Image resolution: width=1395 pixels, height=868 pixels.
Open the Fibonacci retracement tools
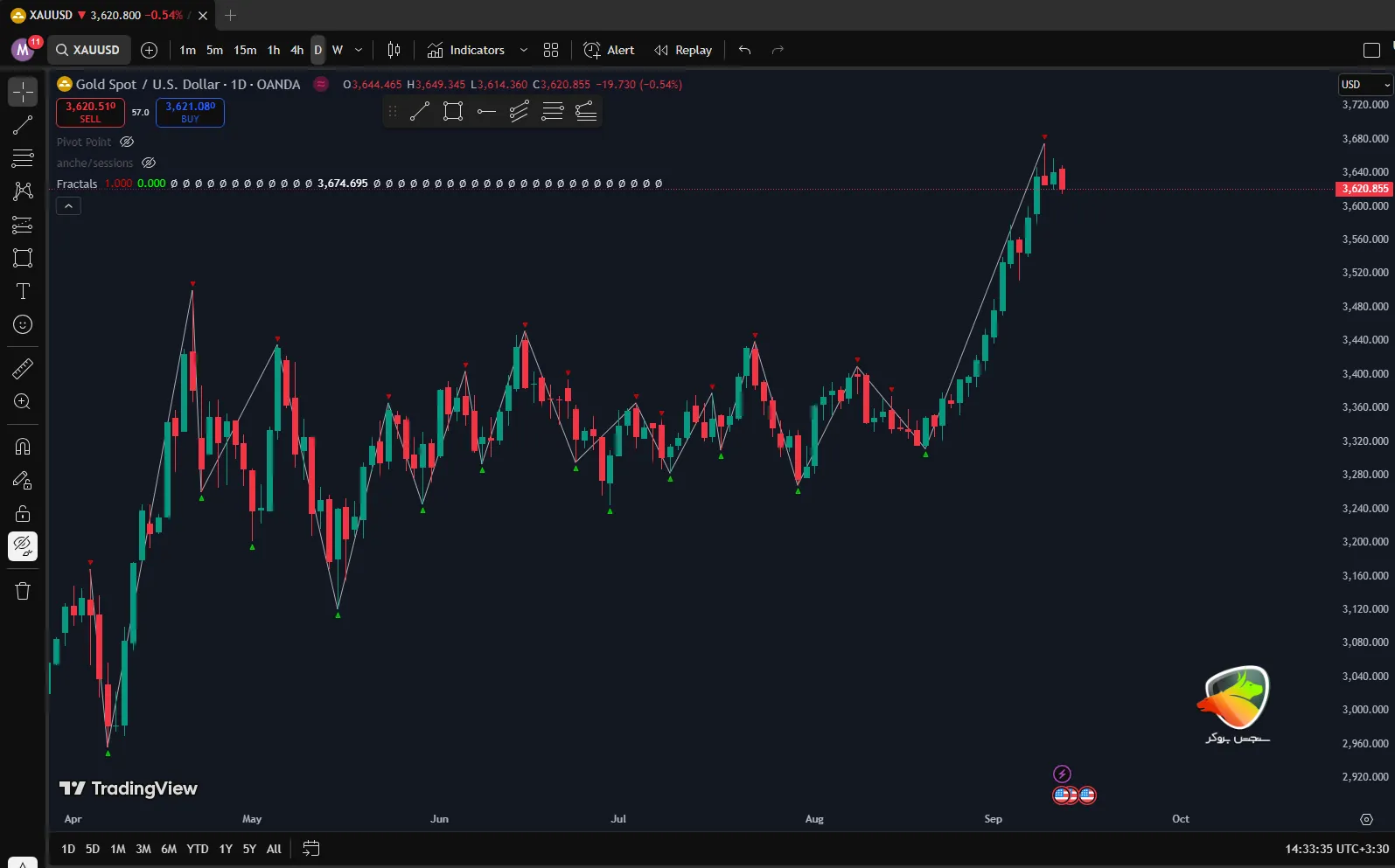[23, 158]
